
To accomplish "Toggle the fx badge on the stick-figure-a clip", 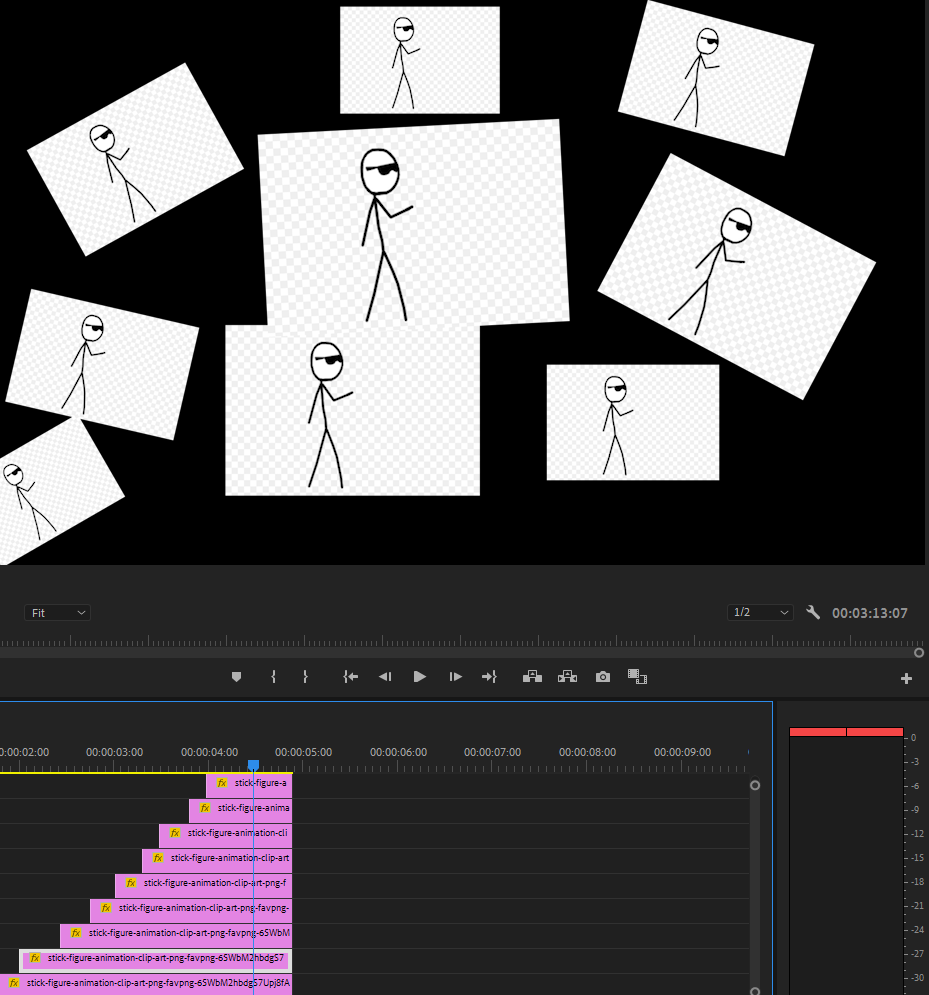I will [221, 784].
